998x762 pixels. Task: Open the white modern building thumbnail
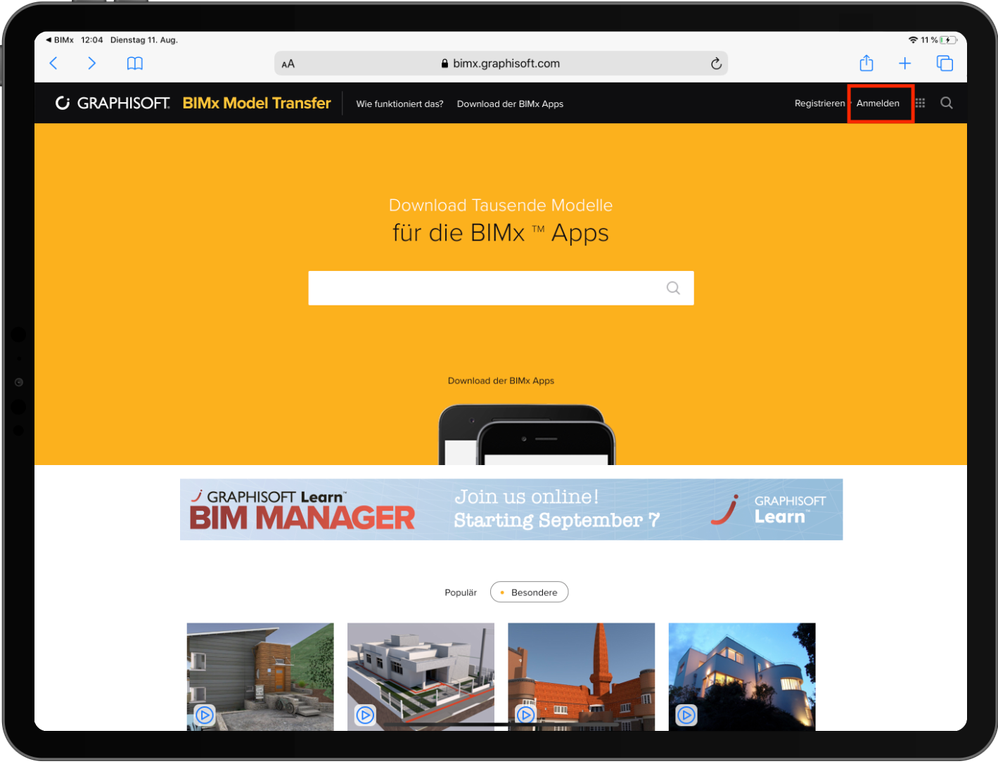(421, 677)
